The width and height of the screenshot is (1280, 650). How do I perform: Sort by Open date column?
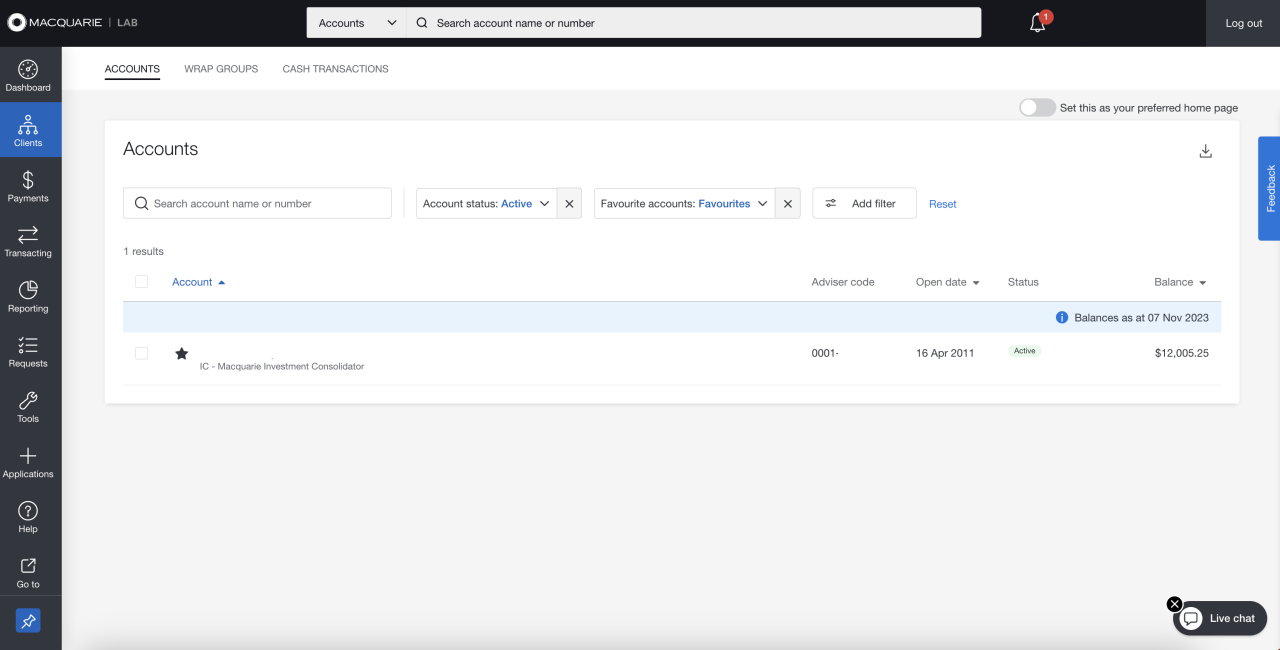click(947, 282)
